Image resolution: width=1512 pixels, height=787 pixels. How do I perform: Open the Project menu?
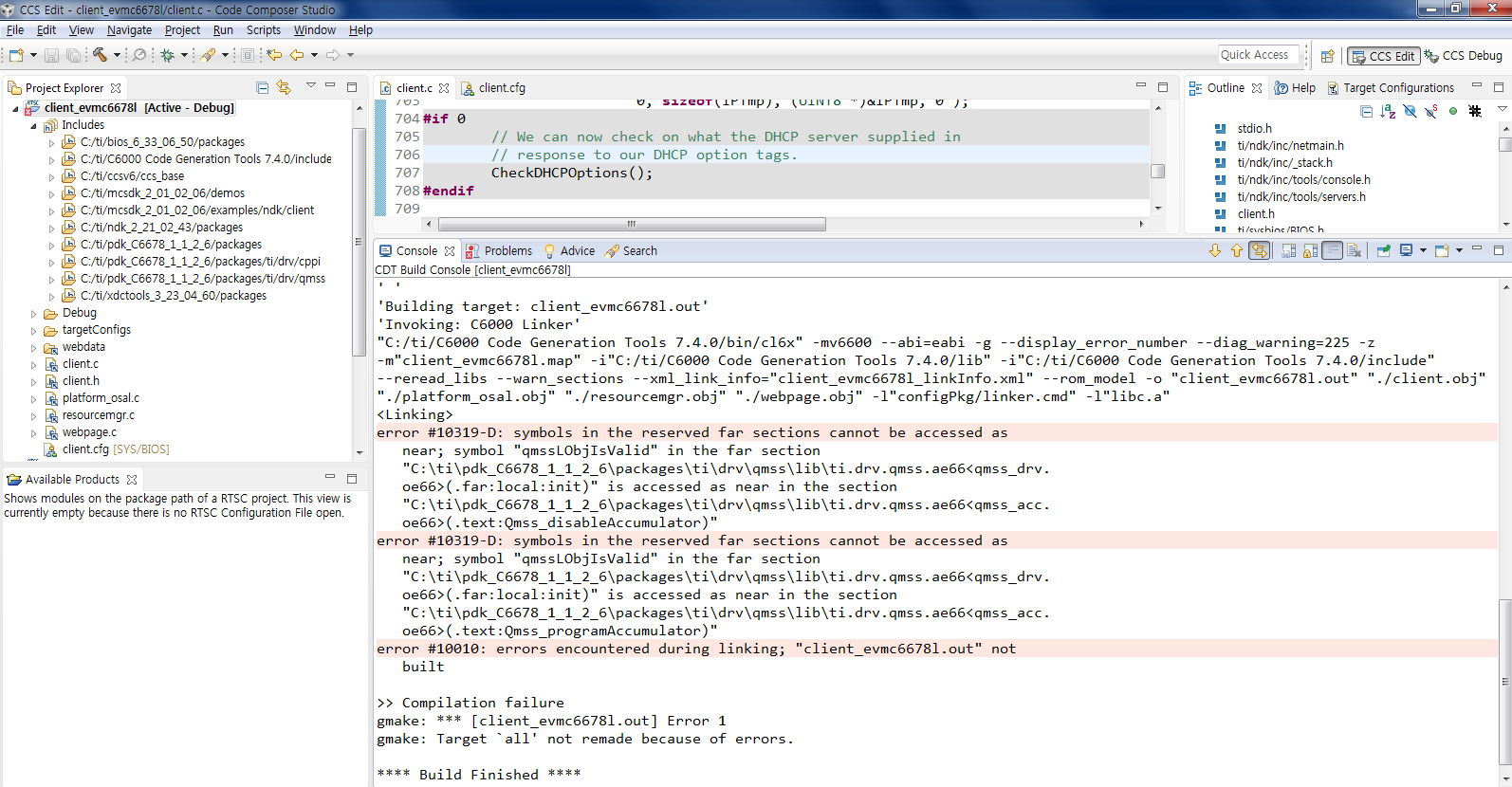click(182, 30)
